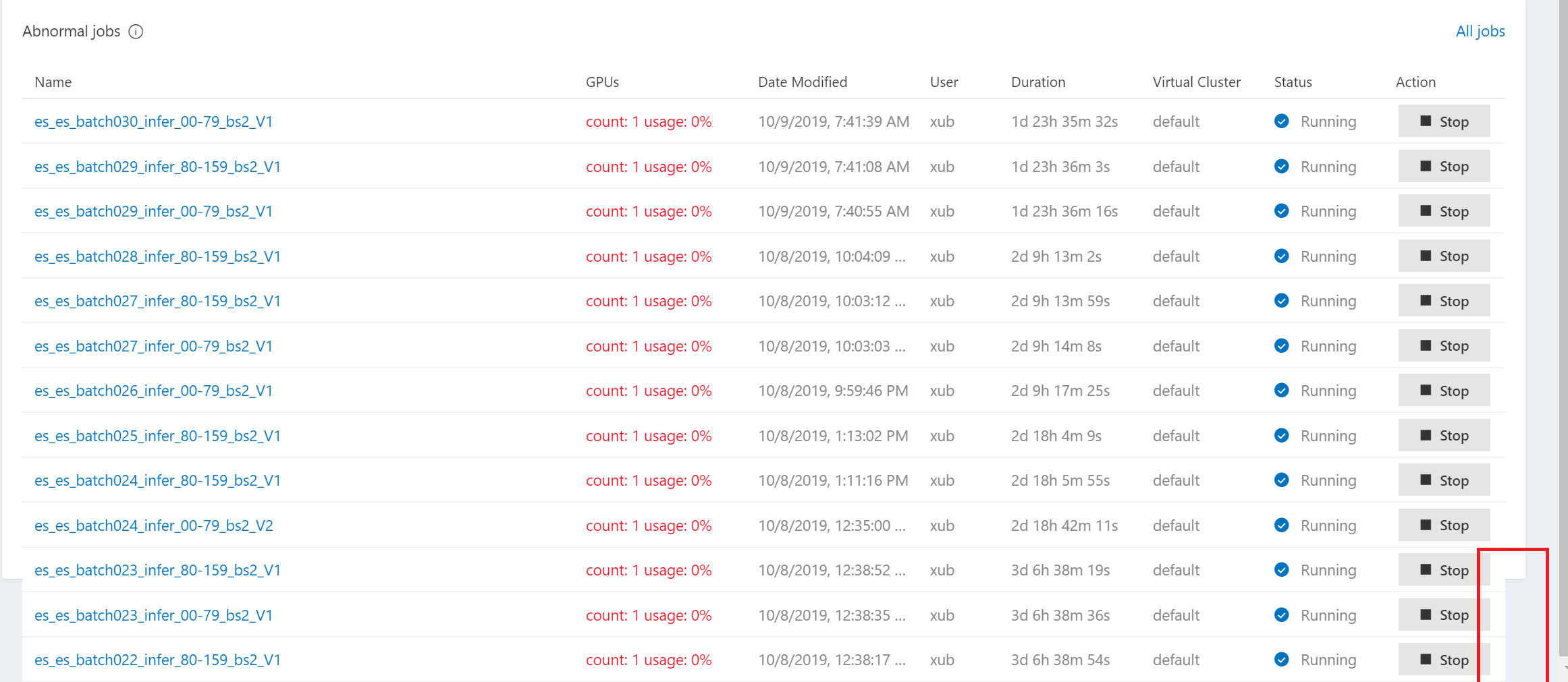
Task: Click the Running status icon for es_es_batch025_infer_80-159_bs2_V1
Action: point(1281,436)
